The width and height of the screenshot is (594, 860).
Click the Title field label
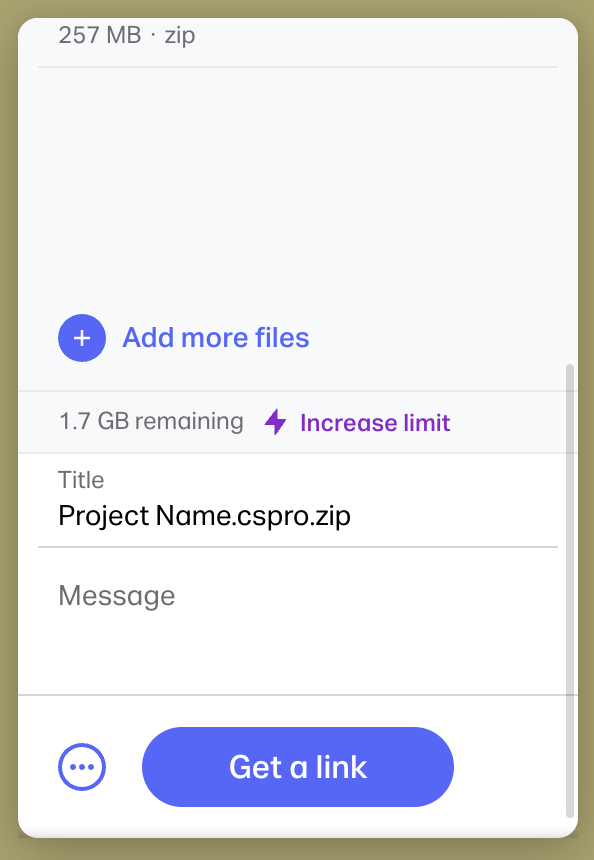(x=81, y=480)
